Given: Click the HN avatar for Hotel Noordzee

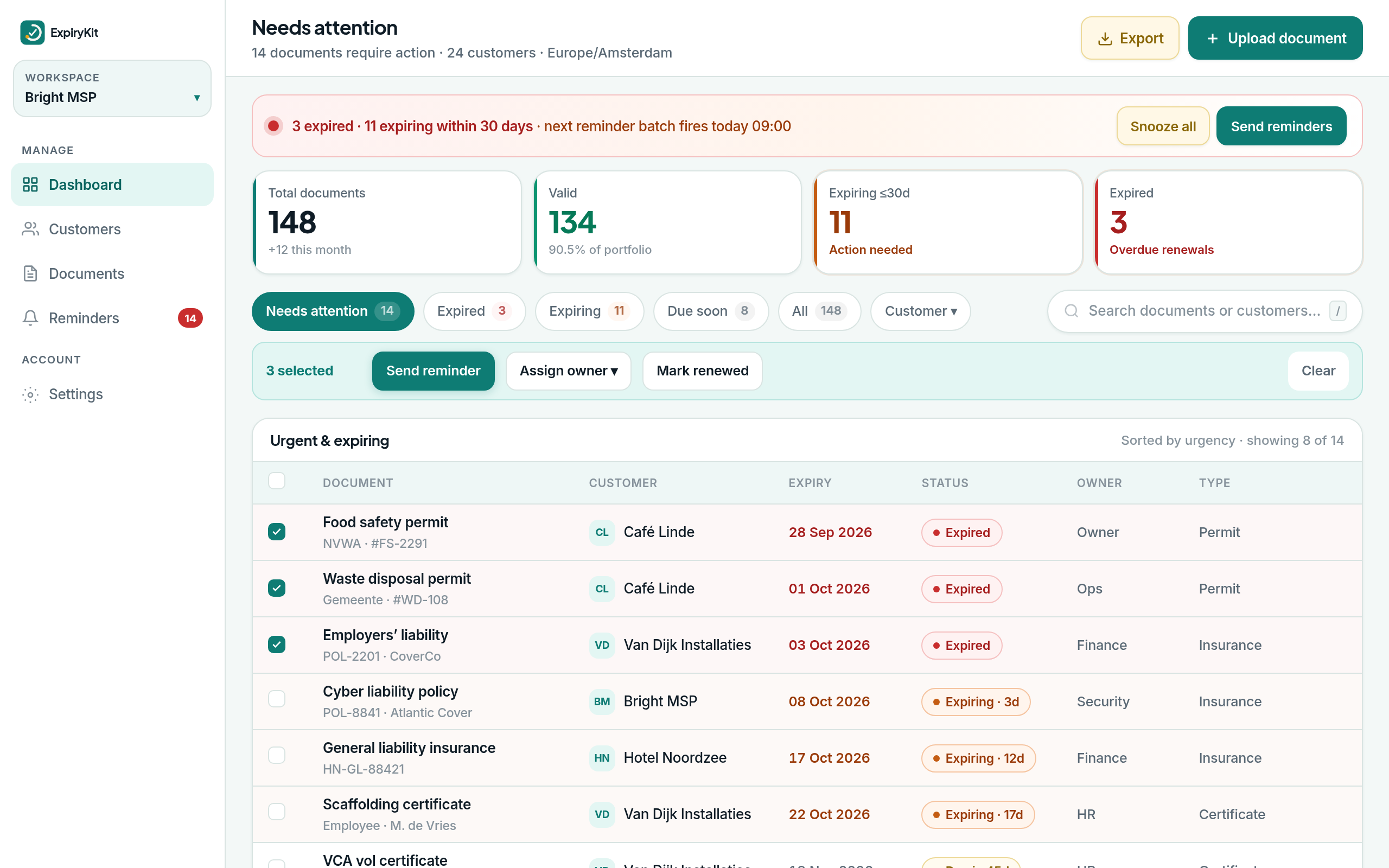Looking at the screenshot, I should pos(602,758).
